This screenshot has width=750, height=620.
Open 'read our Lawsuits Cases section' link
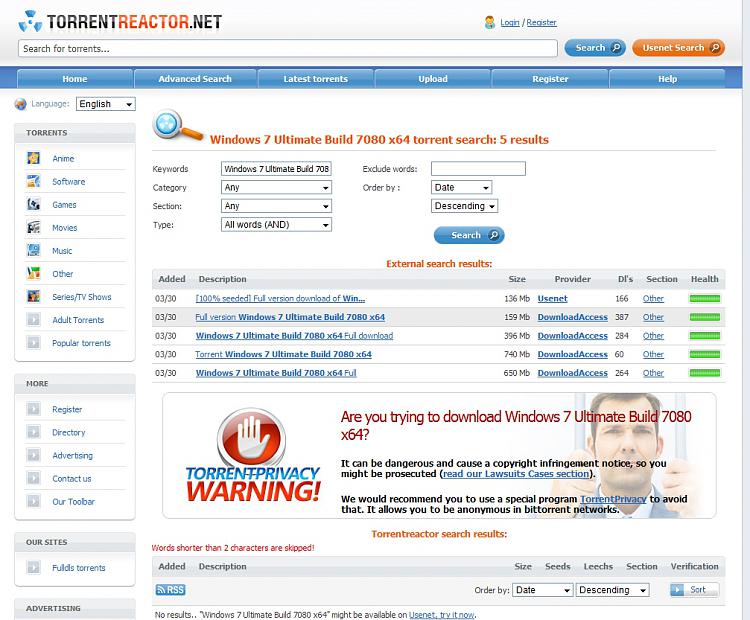point(516,474)
